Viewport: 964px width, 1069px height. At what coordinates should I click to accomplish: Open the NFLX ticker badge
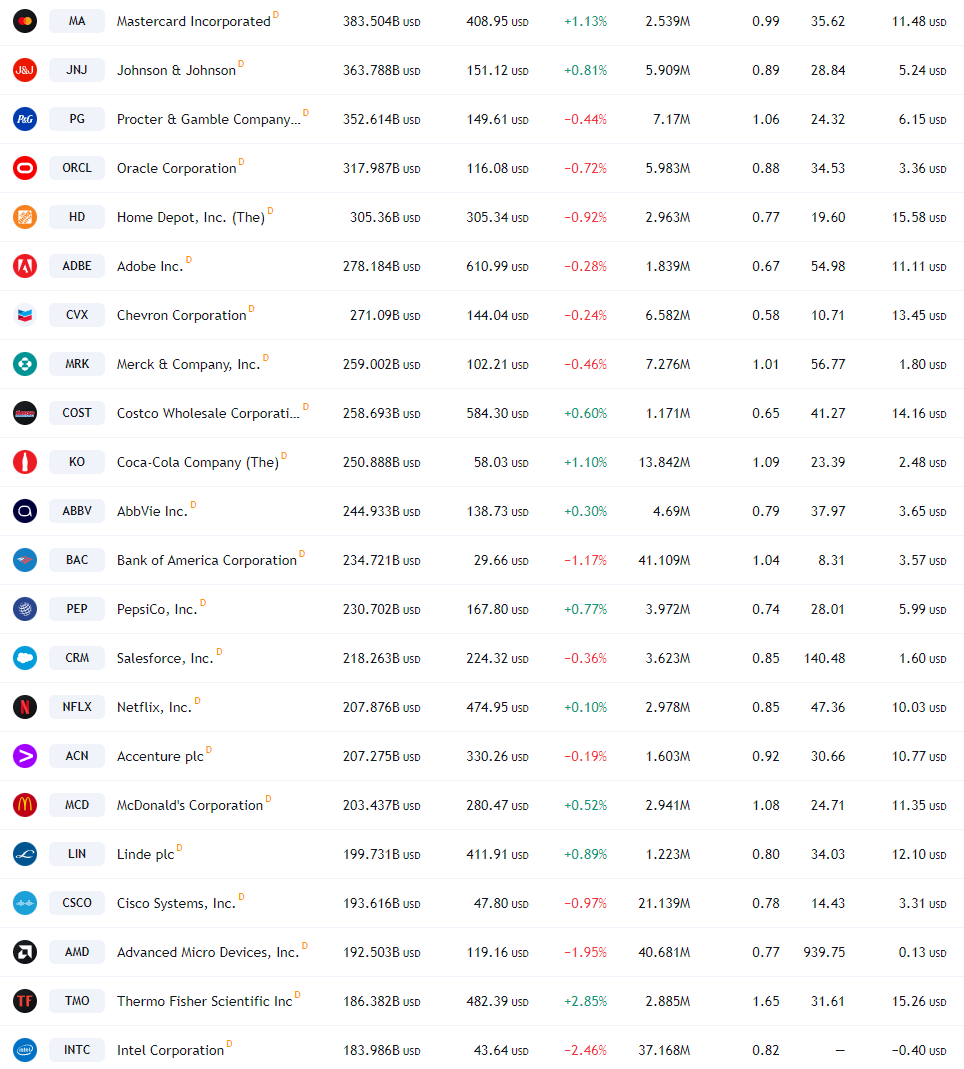[77, 707]
